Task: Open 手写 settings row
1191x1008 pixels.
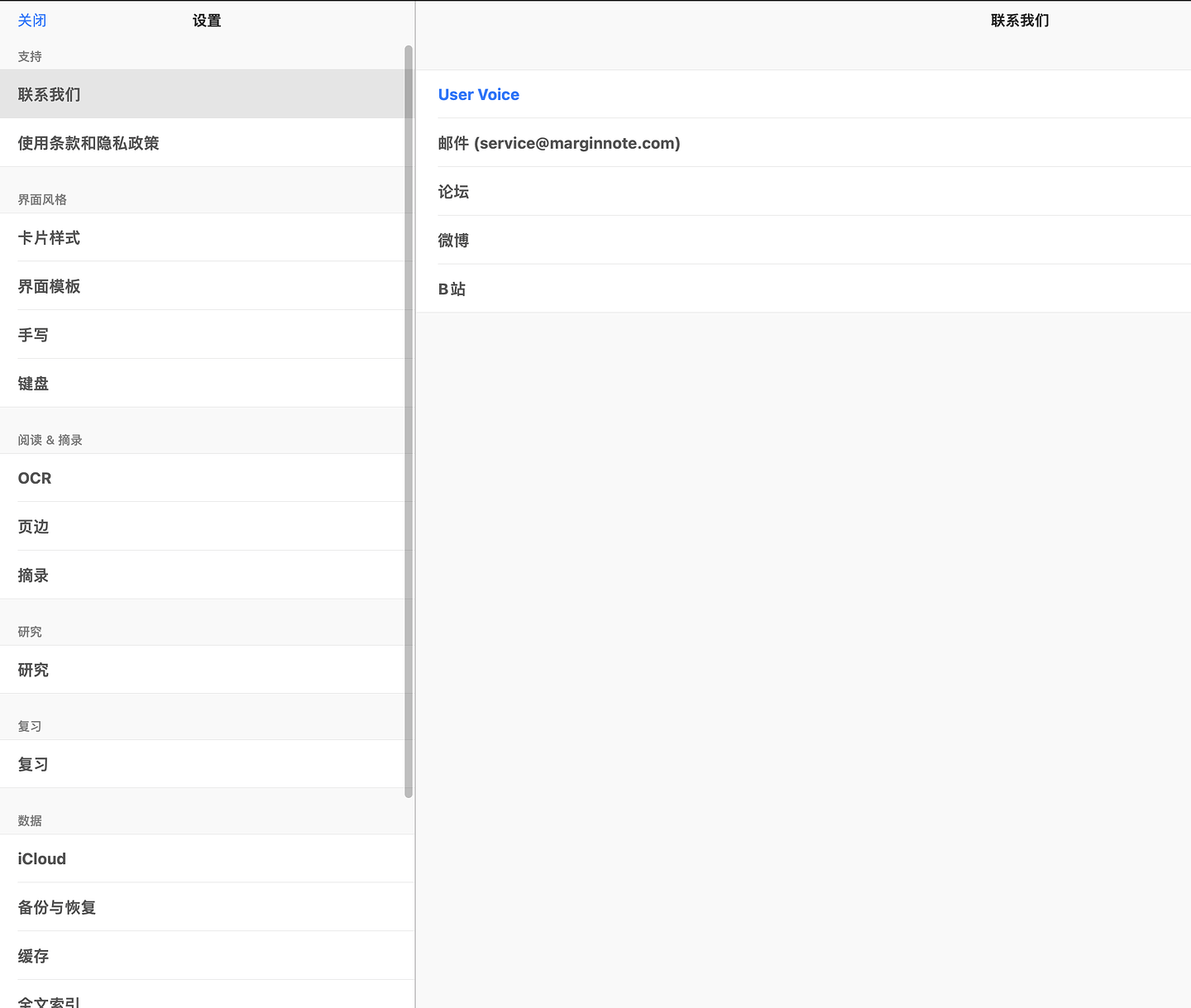Action: pos(207,335)
